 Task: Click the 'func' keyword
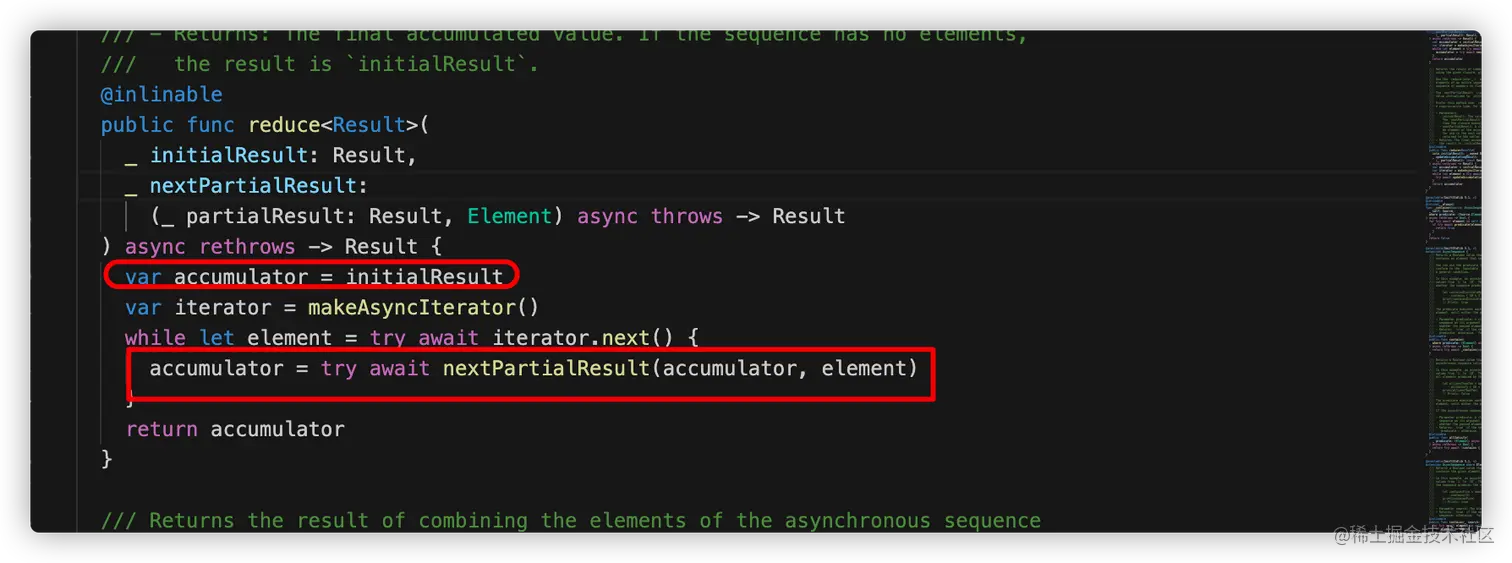210,125
